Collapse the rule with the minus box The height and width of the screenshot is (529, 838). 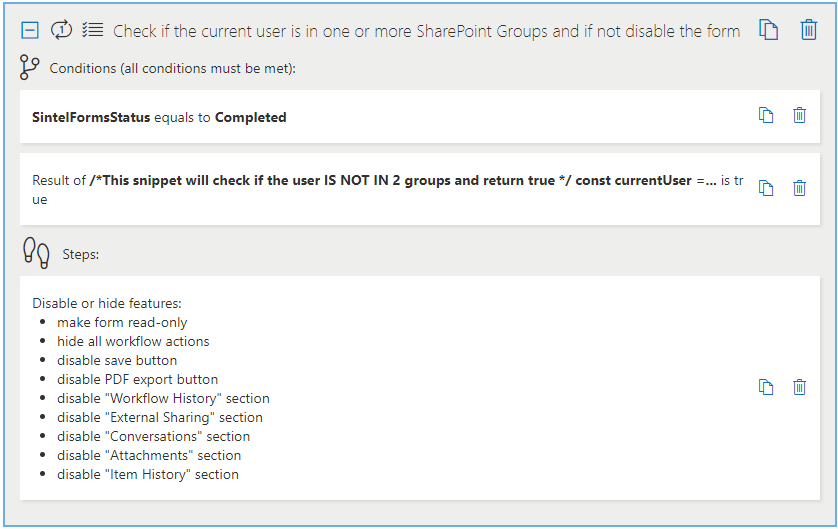(30, 30)
